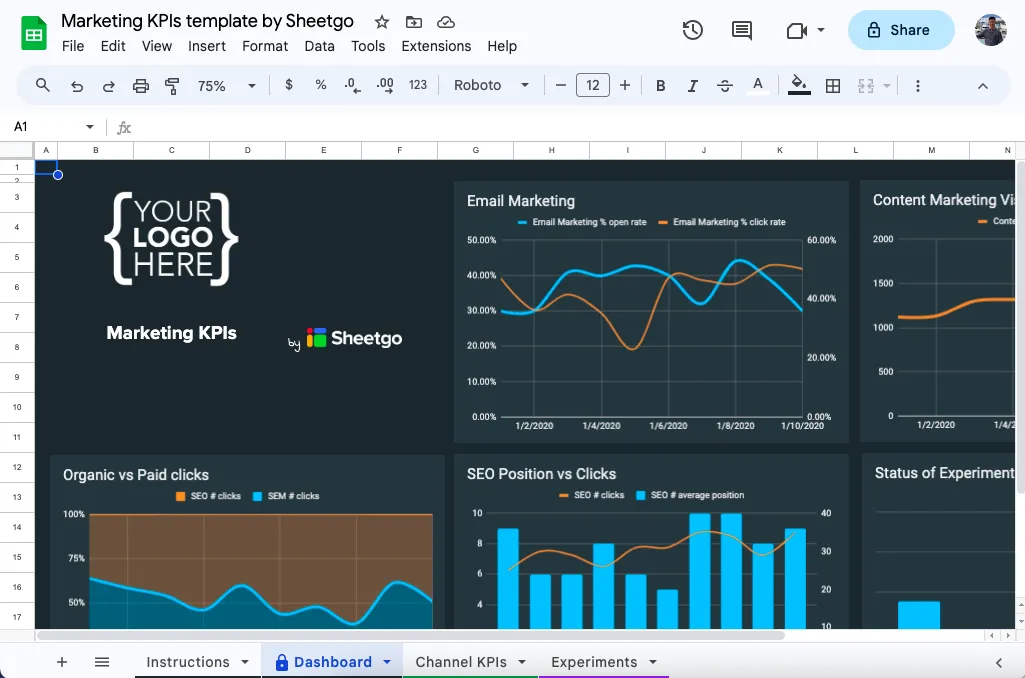Open the View menu
The height and width of the screenshot is (678, 1025).
[157, 46]
